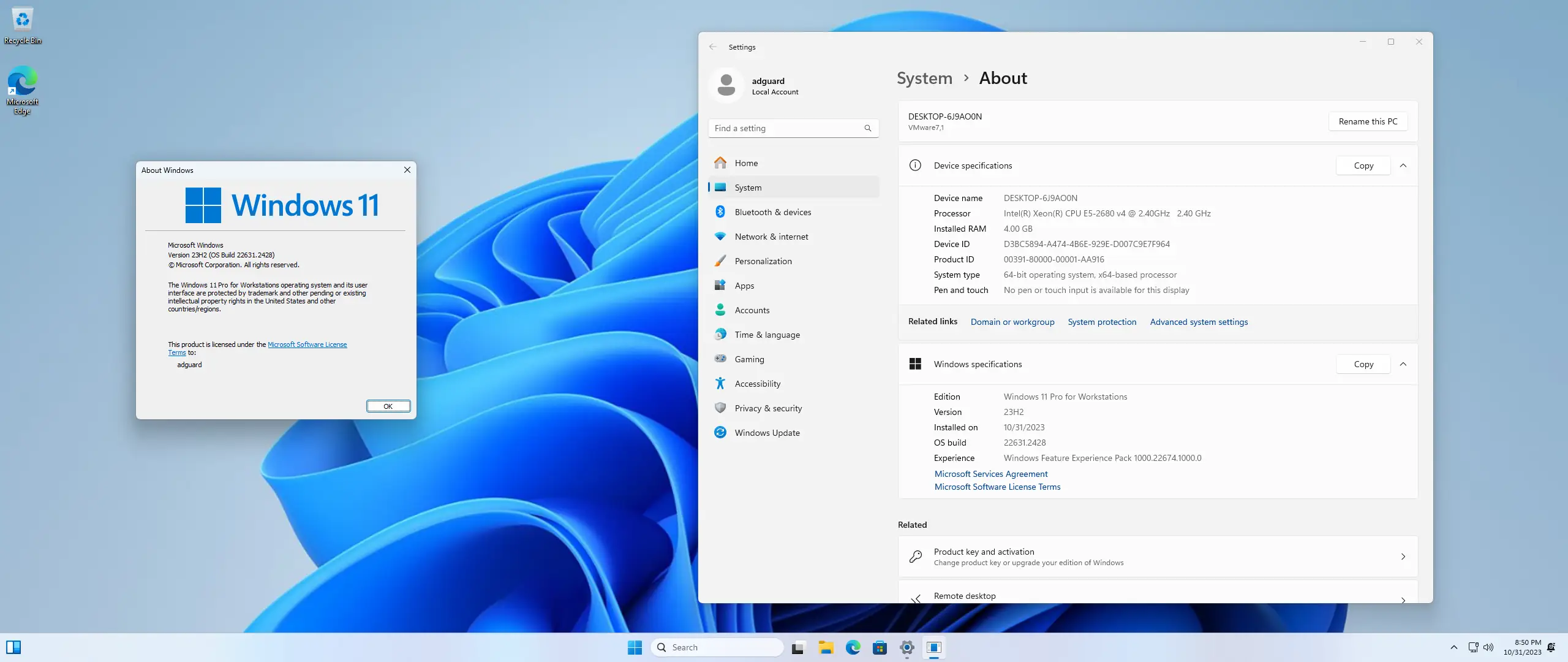The height and width of the screenshot is (662, 1568).
Task: Open Windows Update in sidebar
Action: [766, 433]
